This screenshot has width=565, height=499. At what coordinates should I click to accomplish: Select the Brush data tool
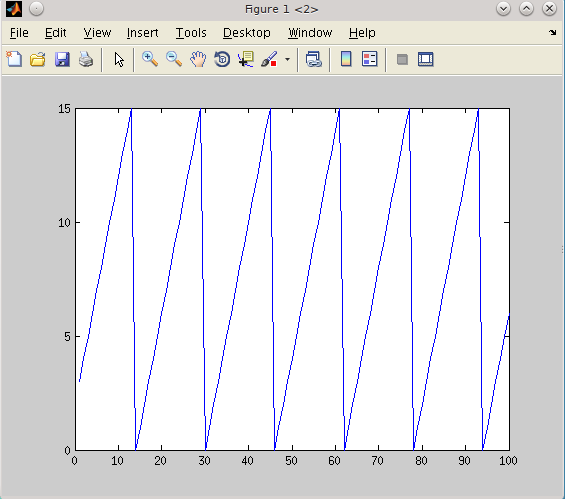tap(270, 59)
